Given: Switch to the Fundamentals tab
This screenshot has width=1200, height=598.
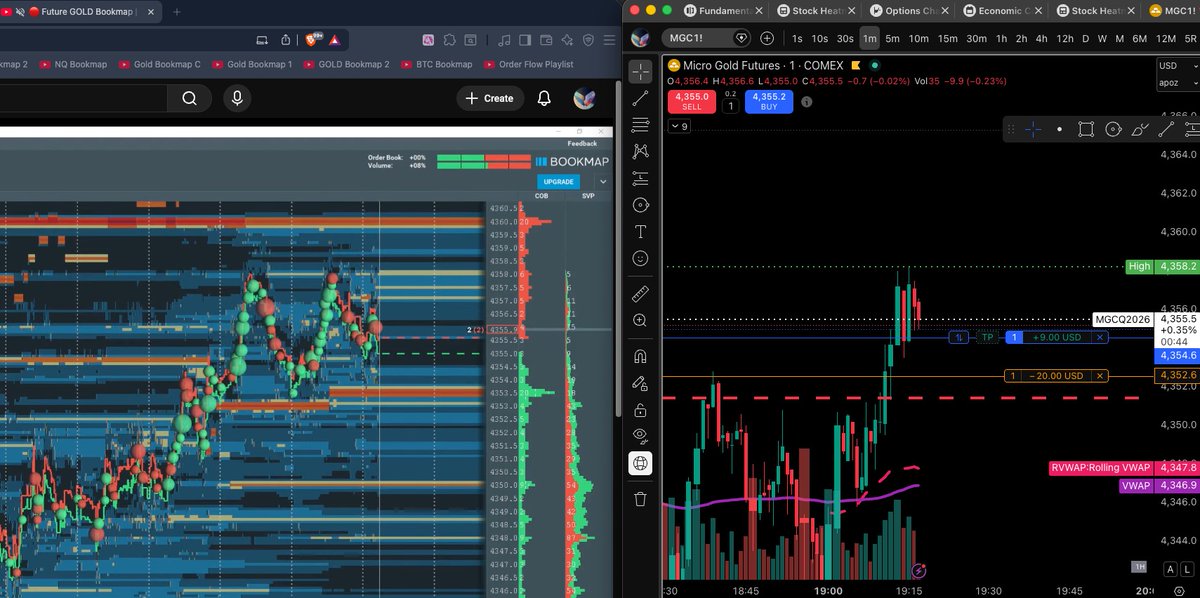Looking at the screenshot, I should (725, 11).
